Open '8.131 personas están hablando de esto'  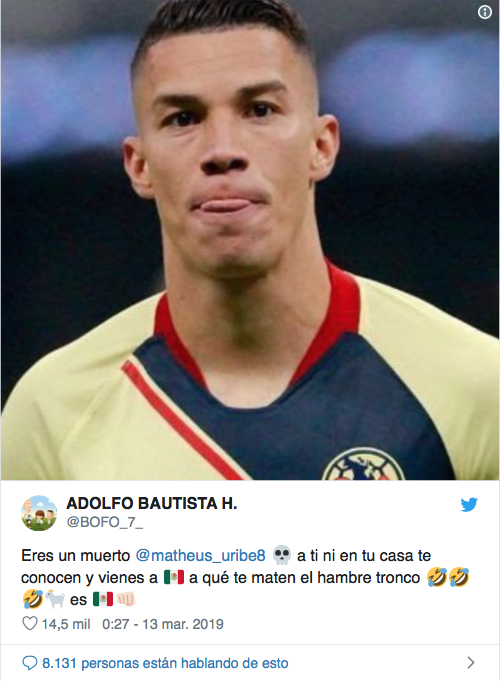[165, 663]
